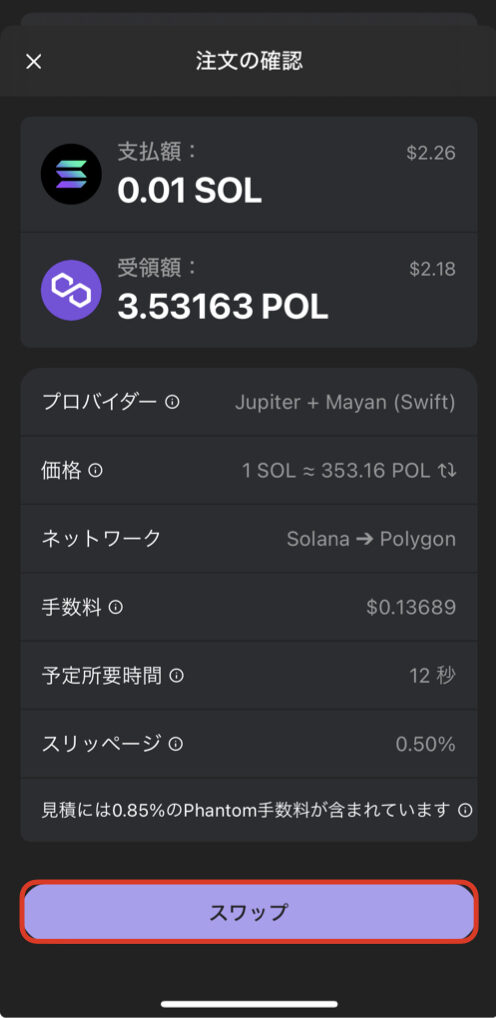Tap the $0.13689 fee value

click(x=411, y=608)
